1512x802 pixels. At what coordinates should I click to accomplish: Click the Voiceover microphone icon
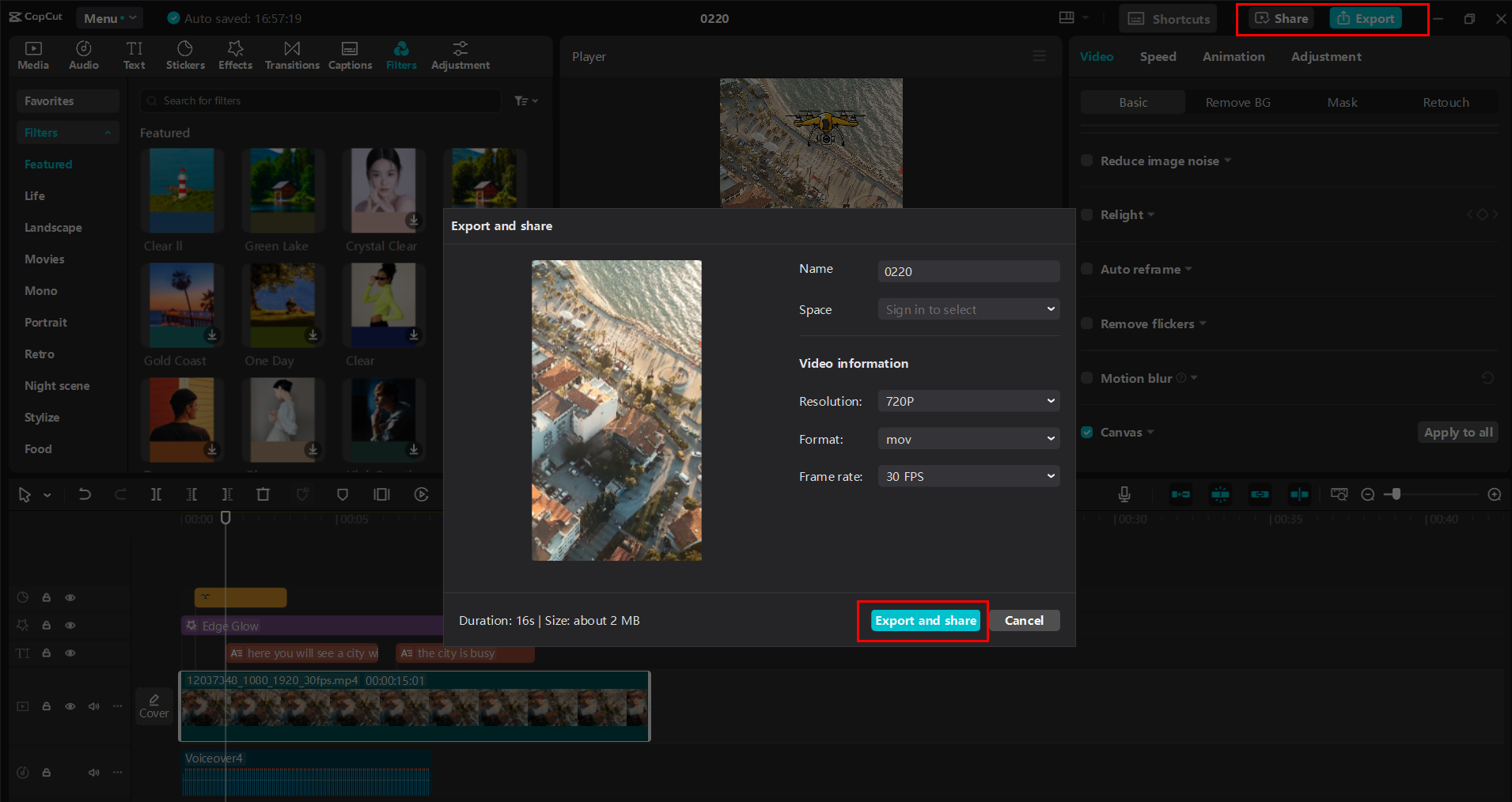coord(1124,494)
